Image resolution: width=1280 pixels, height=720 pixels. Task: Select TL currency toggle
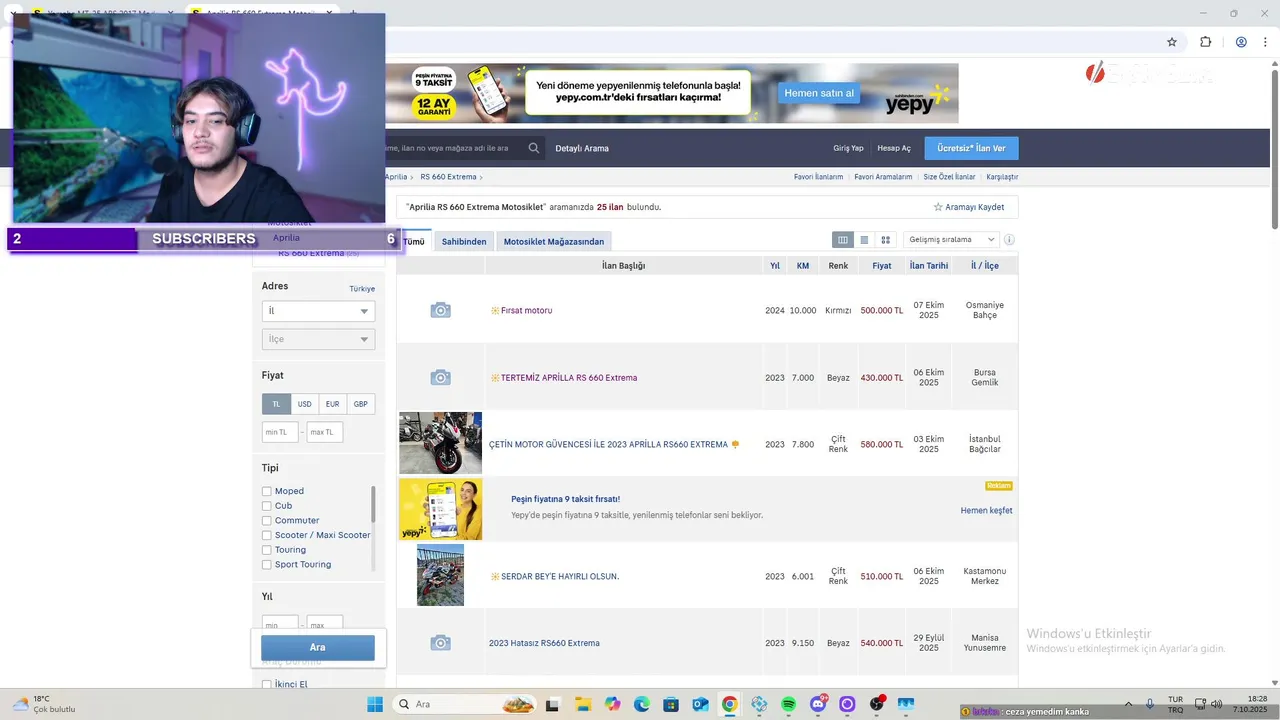pyautogui.click(x=276, y=404)
